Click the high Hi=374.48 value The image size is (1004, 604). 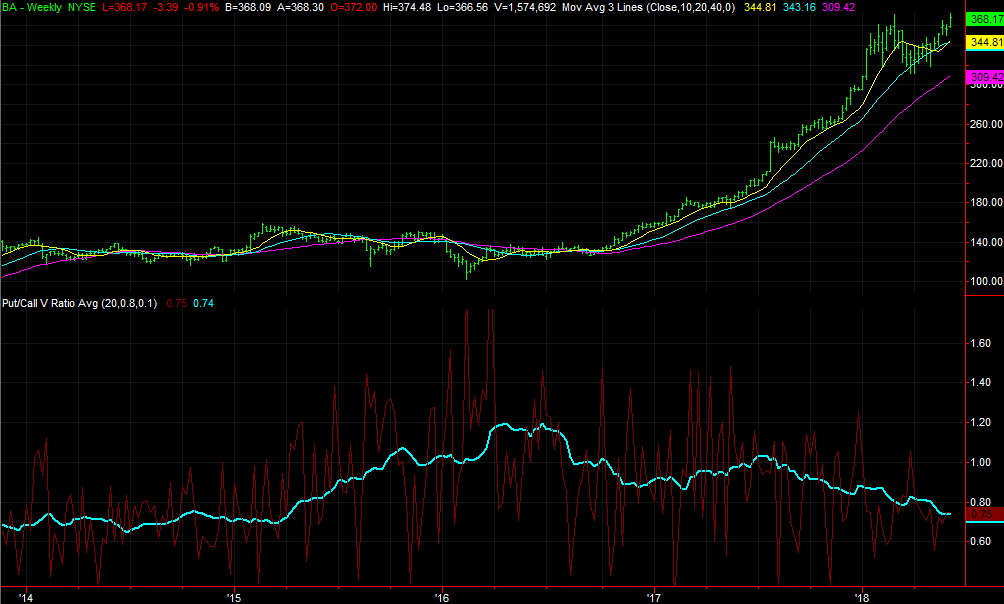click(x=407, y=8)
